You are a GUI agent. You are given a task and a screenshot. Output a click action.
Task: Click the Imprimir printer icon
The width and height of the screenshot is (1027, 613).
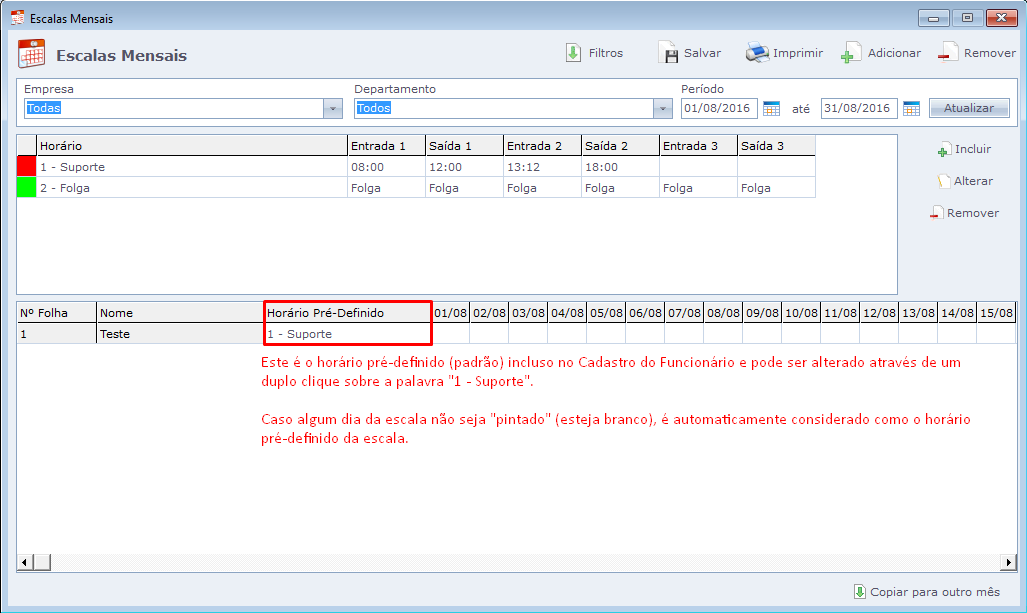(757, 53)
